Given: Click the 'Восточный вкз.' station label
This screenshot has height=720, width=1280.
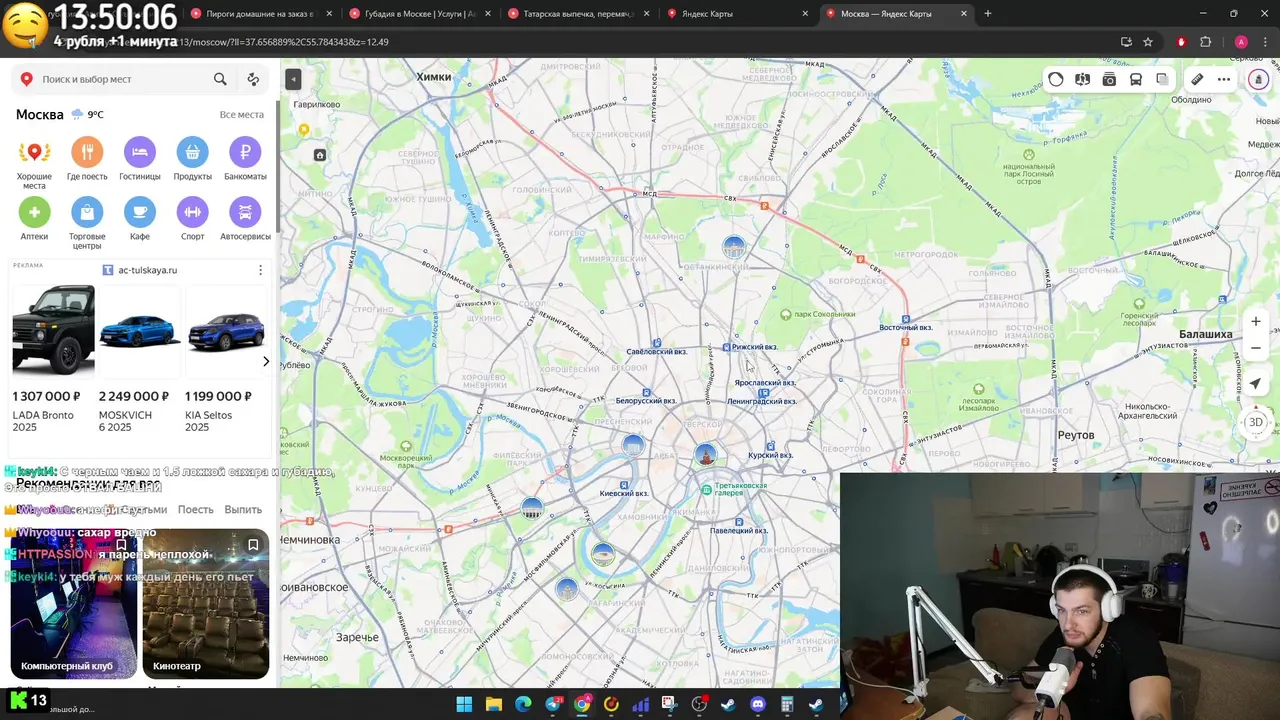Looking at the screenshot, I should click(906, 327).
